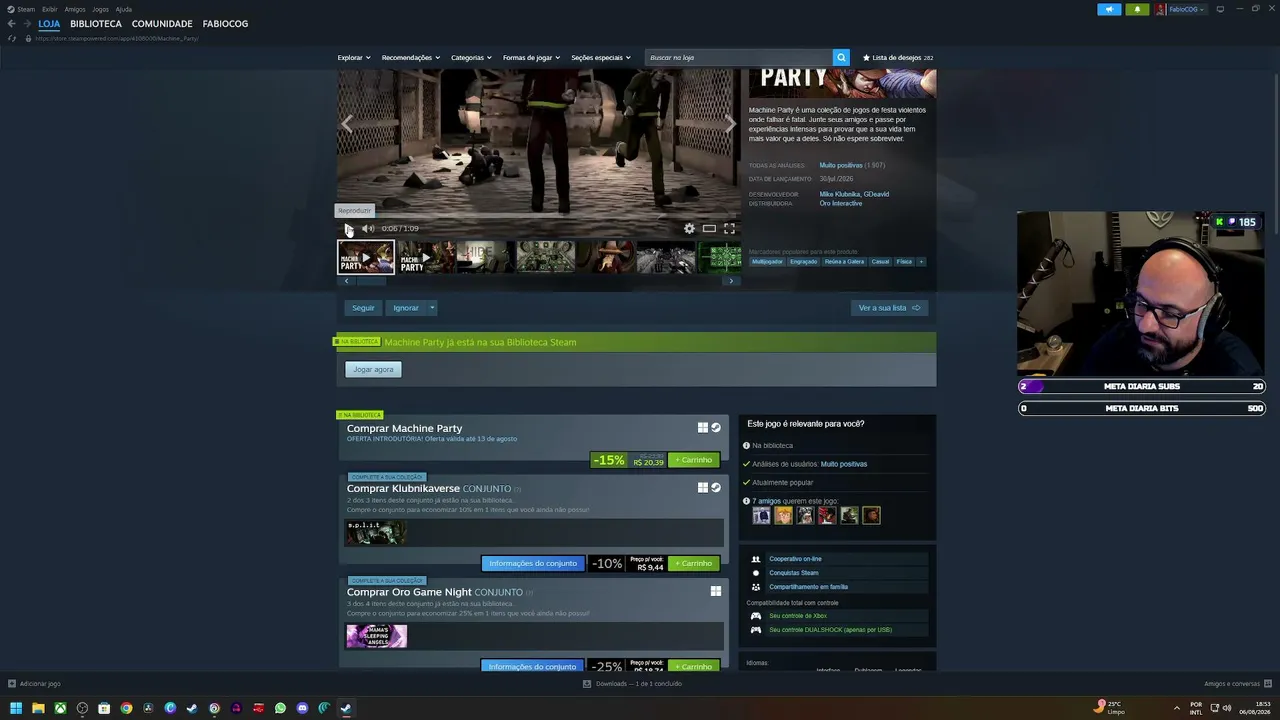The image size is (1280, 720).
Task: Add Klubnikaverse bundle to cart
Action: click(x=694, y=563)
